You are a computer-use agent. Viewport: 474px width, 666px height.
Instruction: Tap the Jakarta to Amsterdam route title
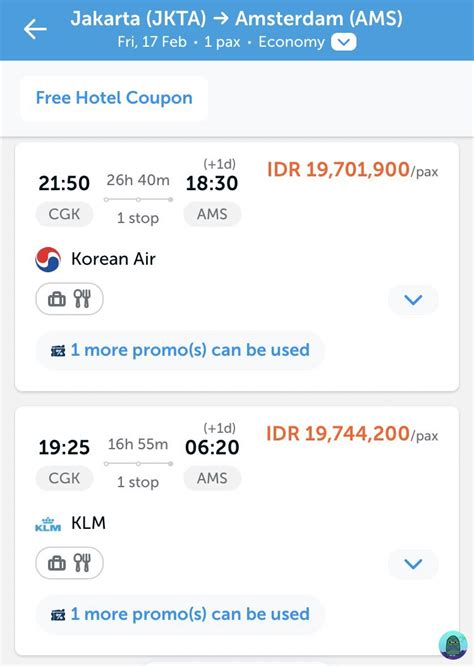coord(237,19)
